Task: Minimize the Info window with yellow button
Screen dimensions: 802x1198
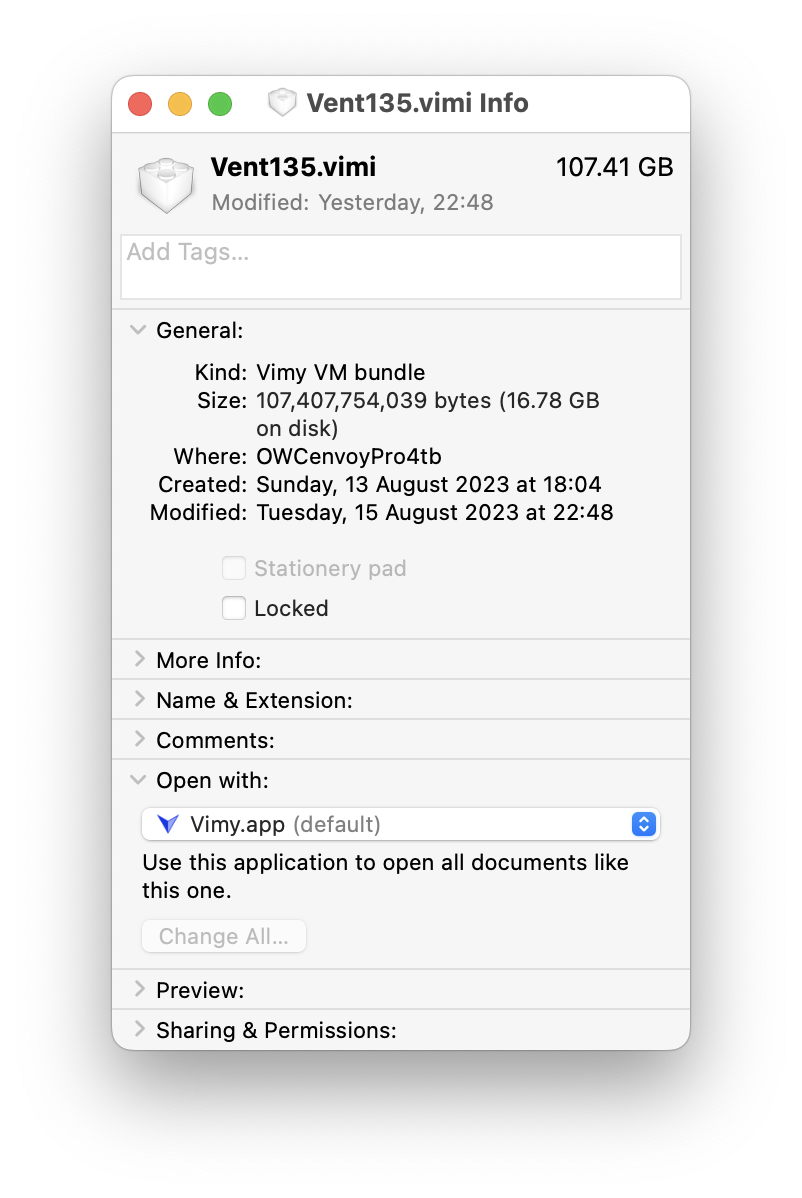Action: 180,104
